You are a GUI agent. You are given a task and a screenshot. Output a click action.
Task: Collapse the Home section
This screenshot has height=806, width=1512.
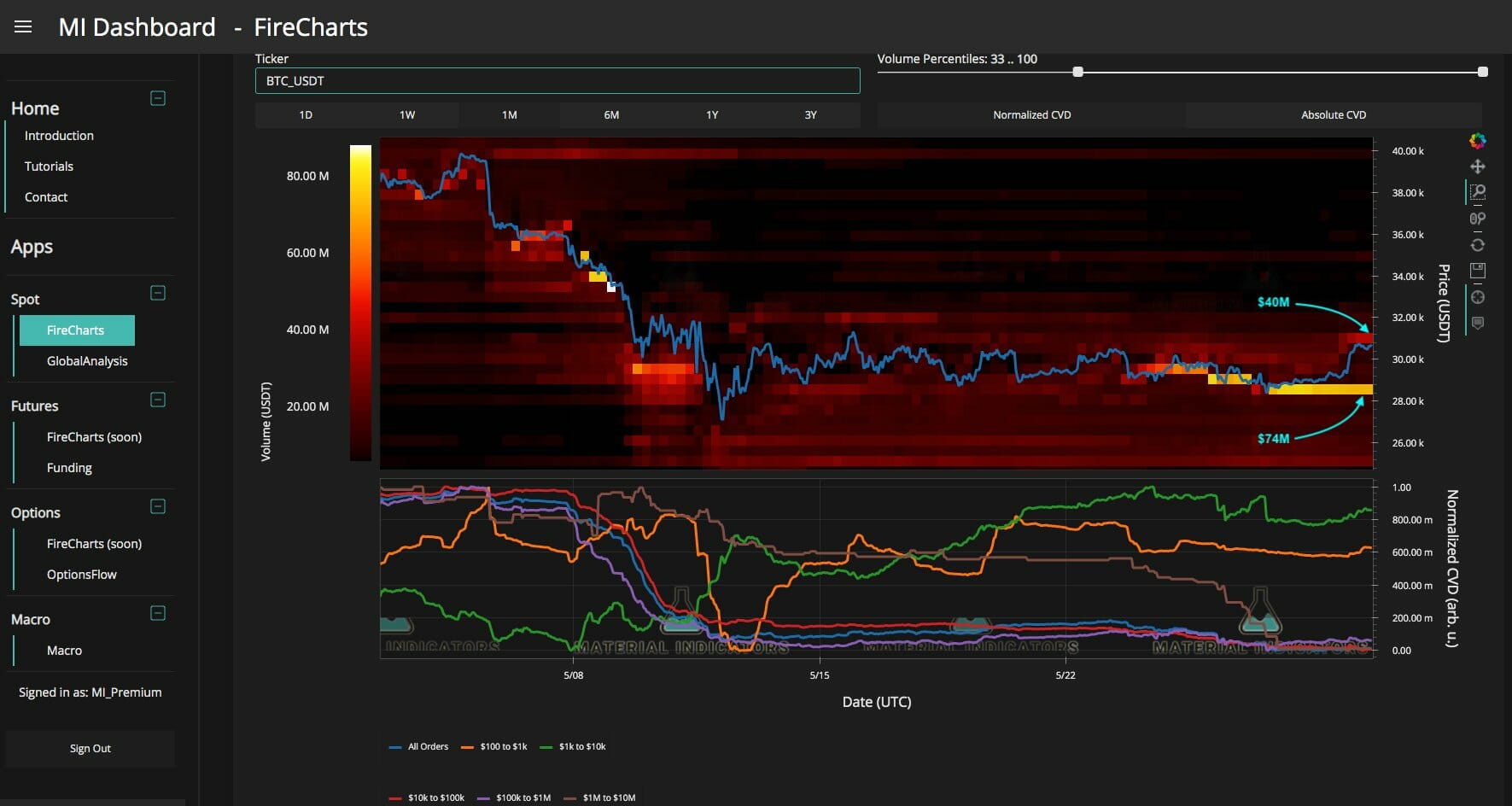point(158,98)
